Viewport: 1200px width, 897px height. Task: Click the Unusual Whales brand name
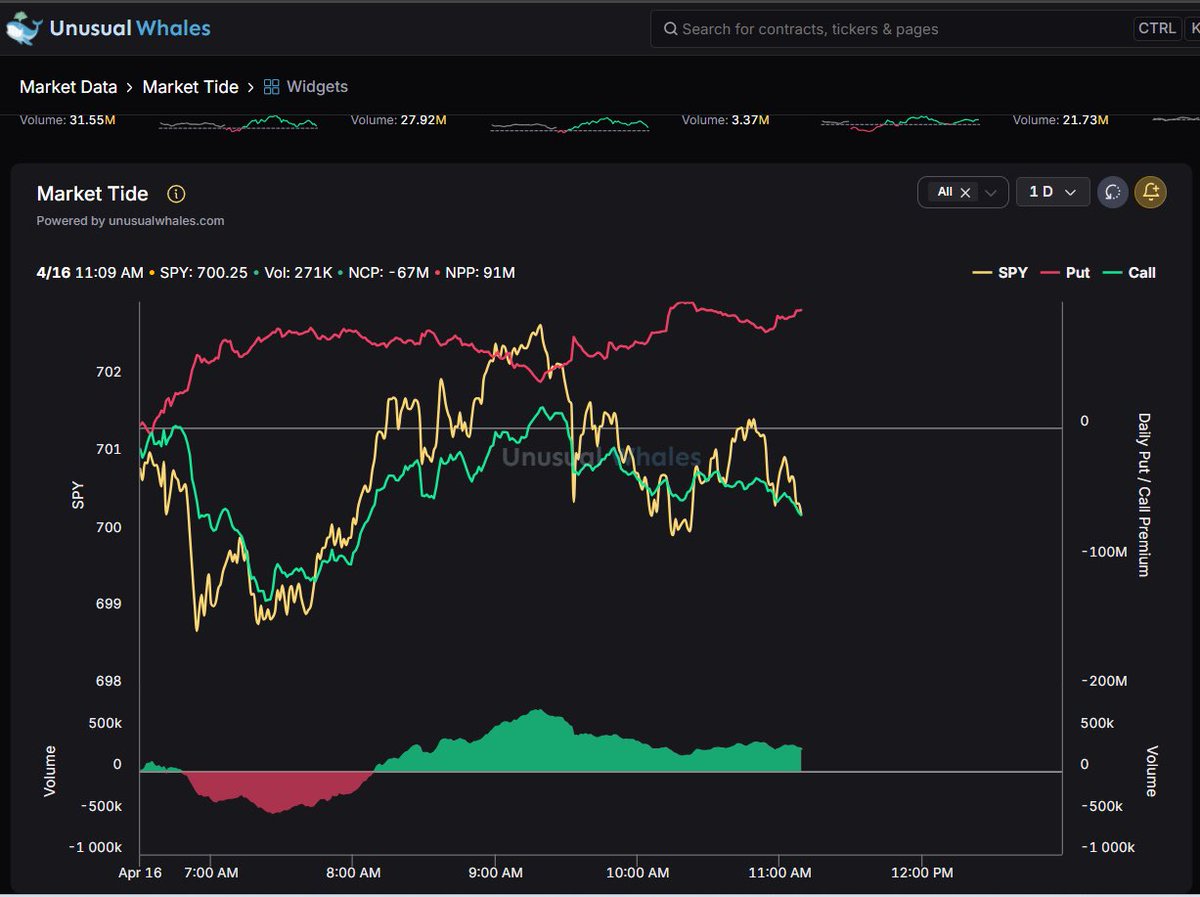point(130,28)
